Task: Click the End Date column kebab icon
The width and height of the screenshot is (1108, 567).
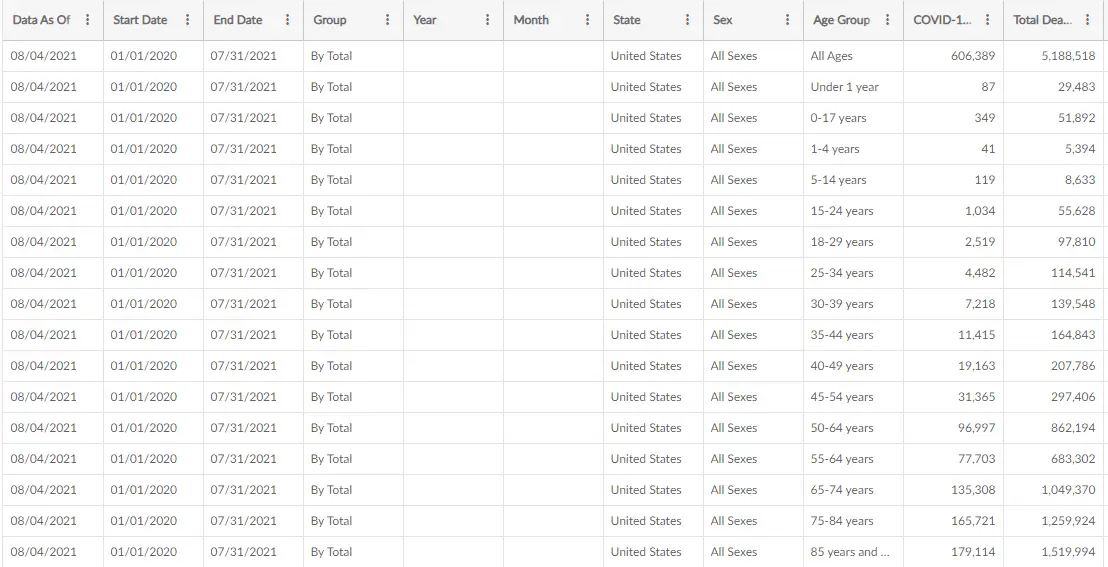Action: (x=288, y=20)
